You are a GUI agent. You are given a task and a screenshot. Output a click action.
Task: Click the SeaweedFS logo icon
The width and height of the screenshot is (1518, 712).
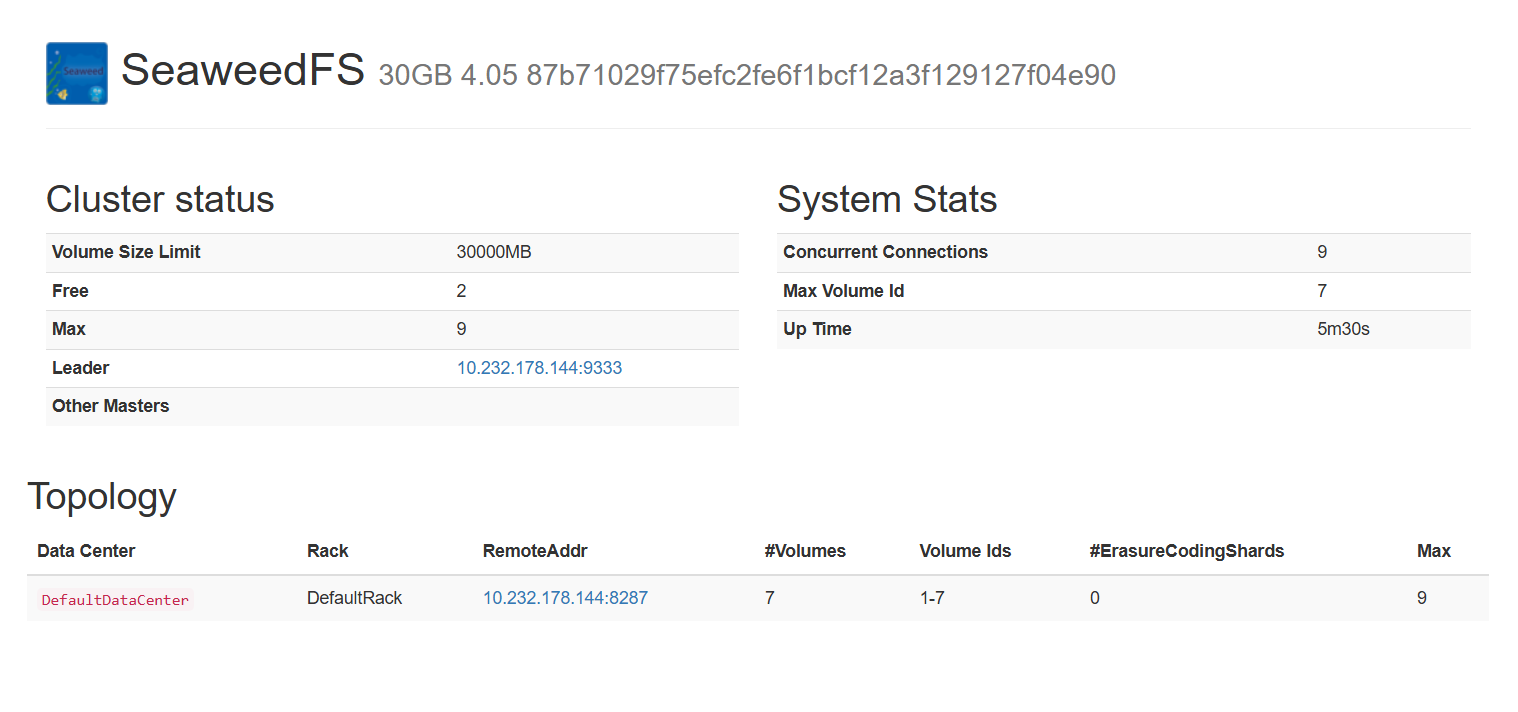(77, 73)
